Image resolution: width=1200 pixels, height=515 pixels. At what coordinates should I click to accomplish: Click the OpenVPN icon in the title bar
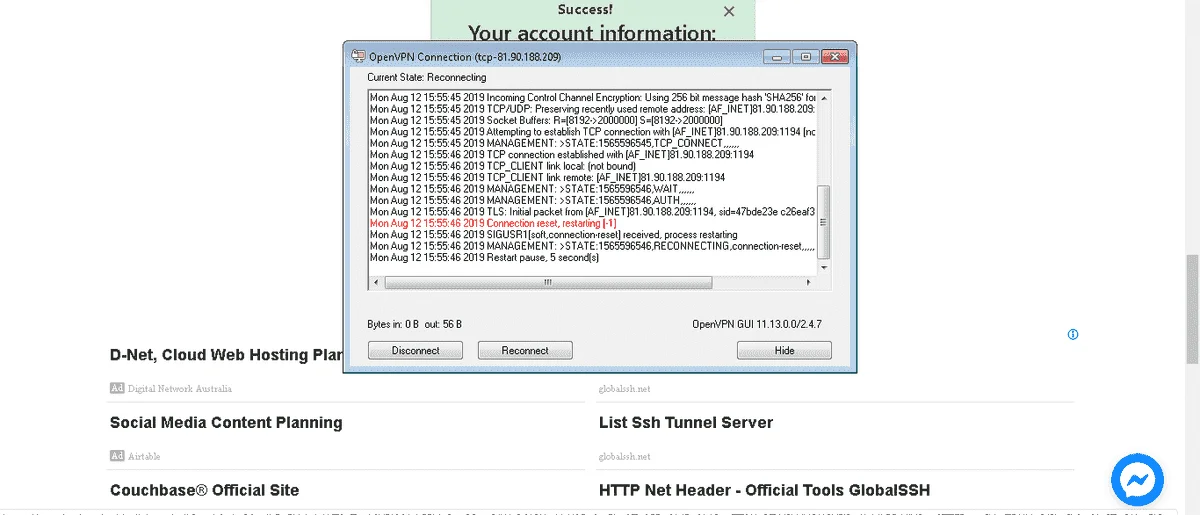(x=358, y=57)
